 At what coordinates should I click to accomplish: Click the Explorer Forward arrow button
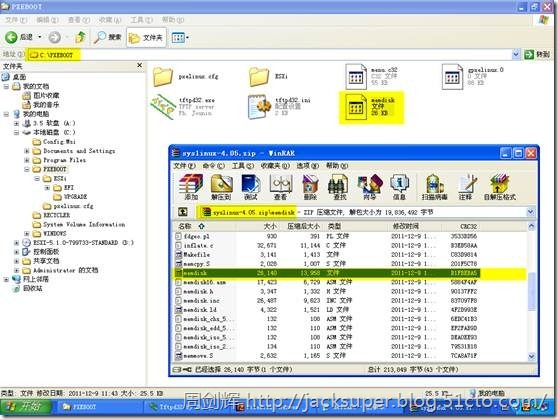coord(54,37)
